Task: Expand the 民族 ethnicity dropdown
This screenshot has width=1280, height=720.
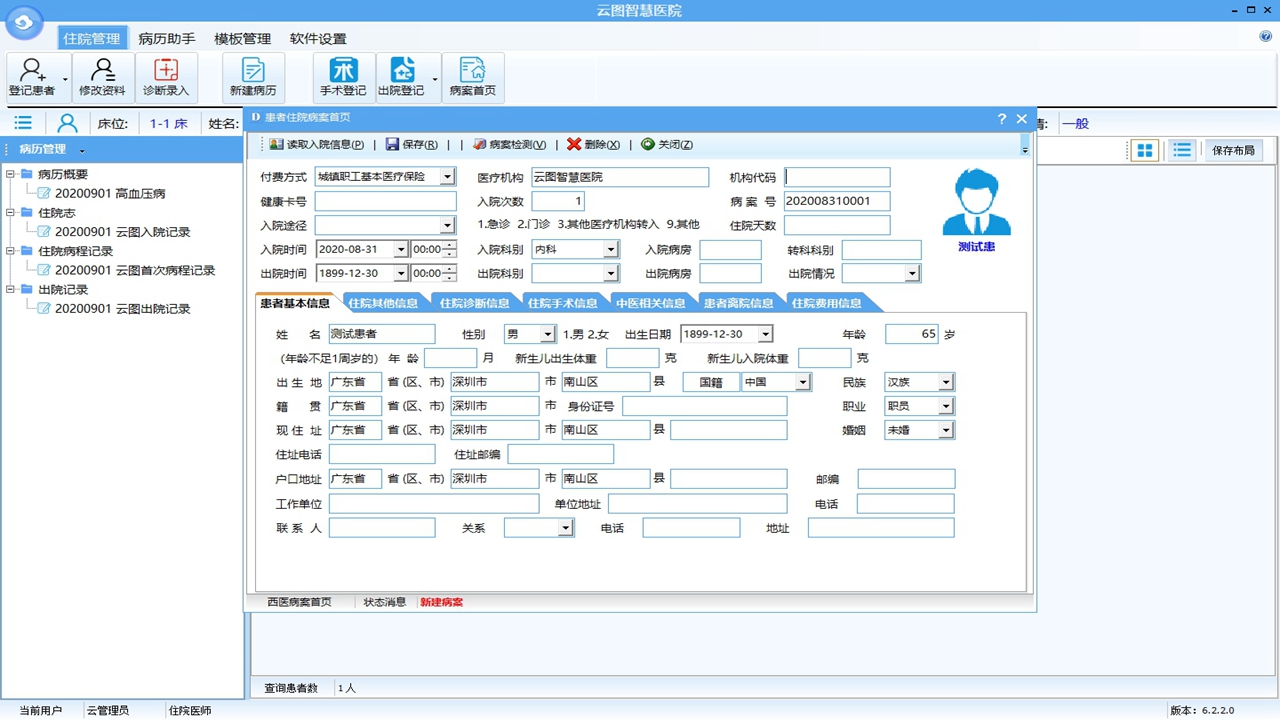Action: 946,382
